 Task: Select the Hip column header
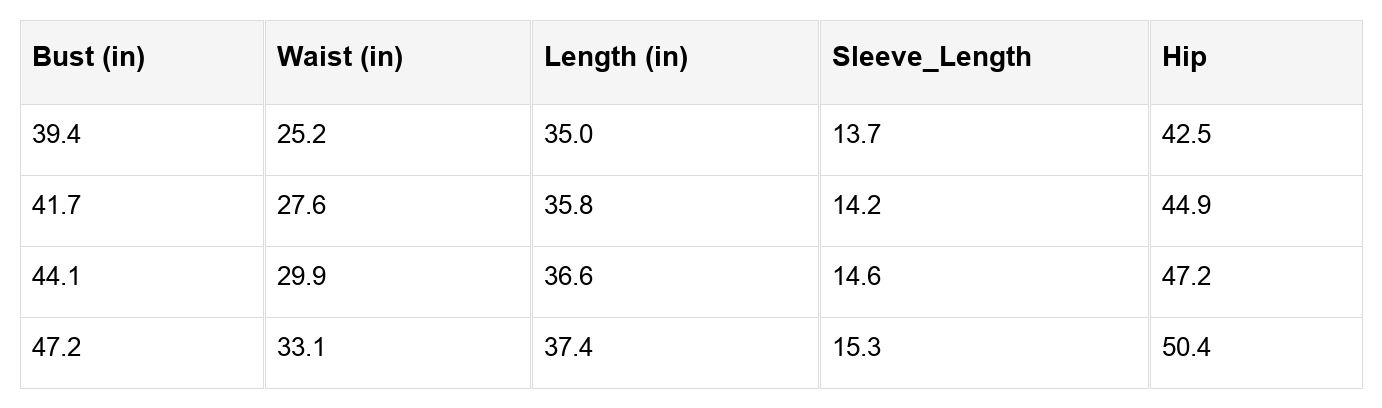[x=1184, y=57]
